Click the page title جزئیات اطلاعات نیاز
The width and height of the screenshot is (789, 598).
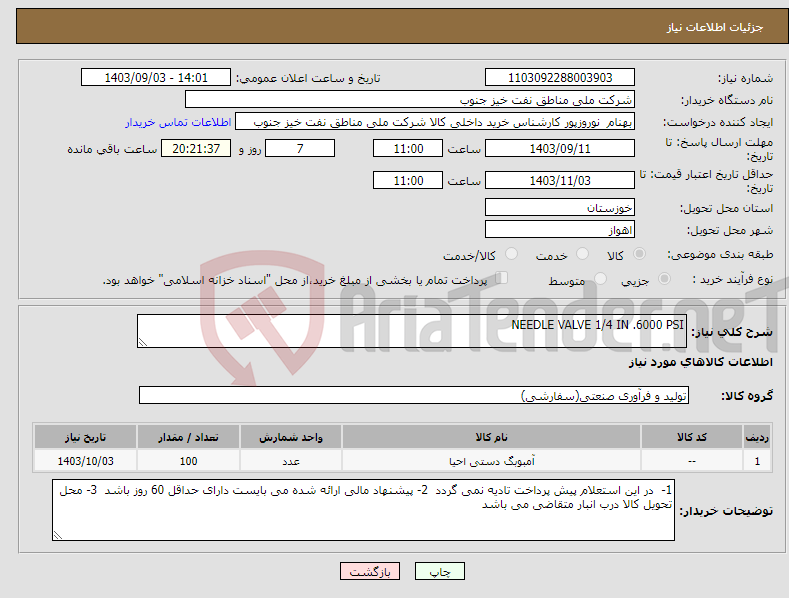[715, 27]
